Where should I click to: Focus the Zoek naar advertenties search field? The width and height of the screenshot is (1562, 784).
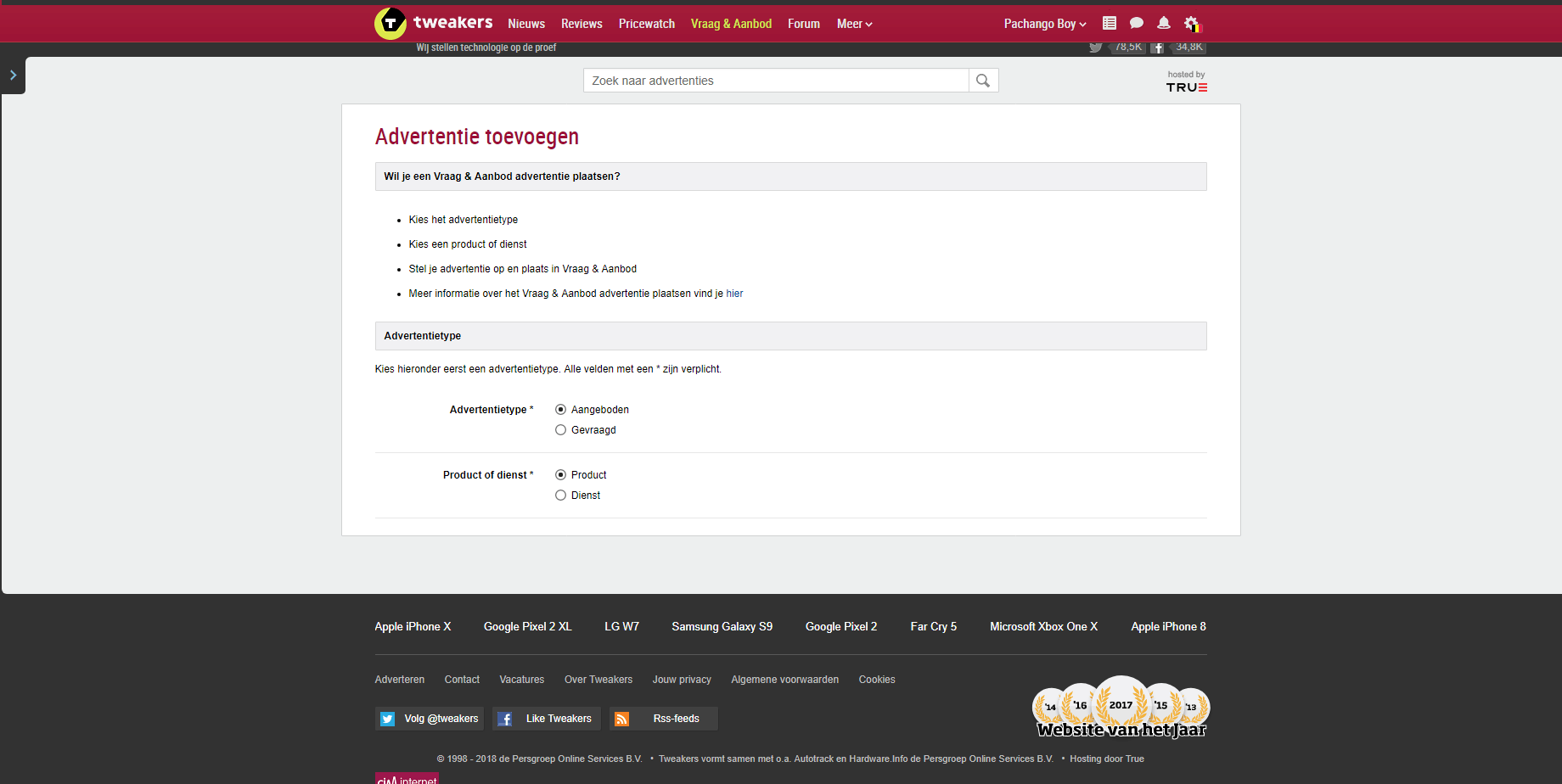click(776, 81)
